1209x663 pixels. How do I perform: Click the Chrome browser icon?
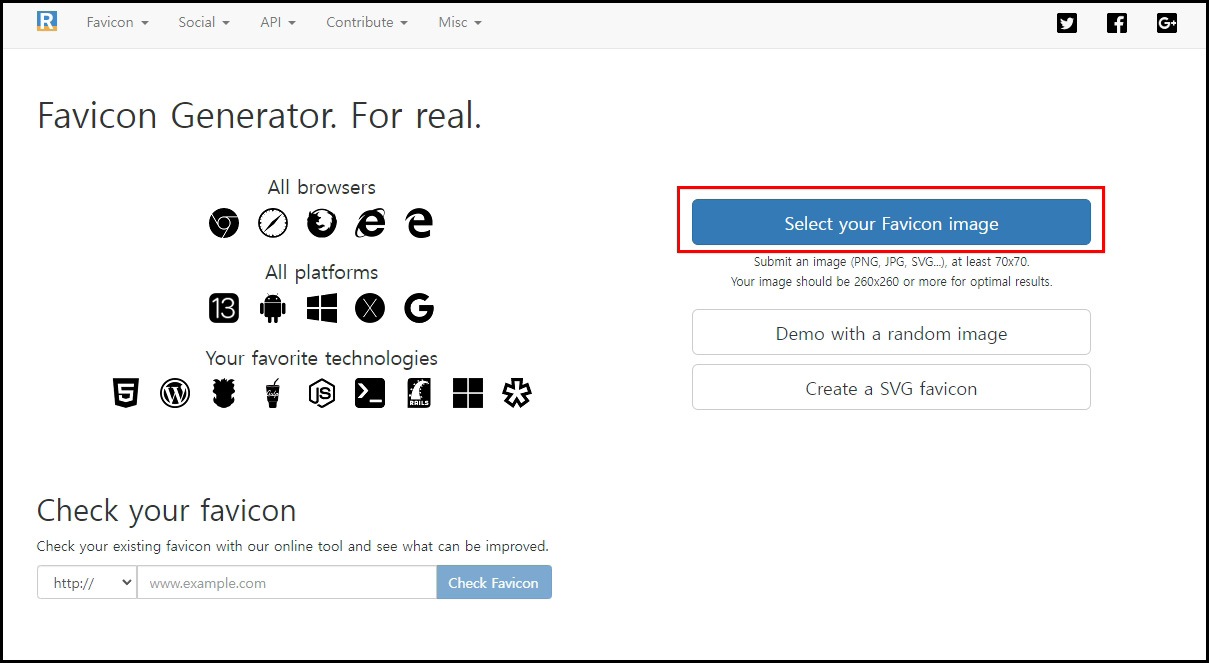pyautogui.click(x=224, y=223)
